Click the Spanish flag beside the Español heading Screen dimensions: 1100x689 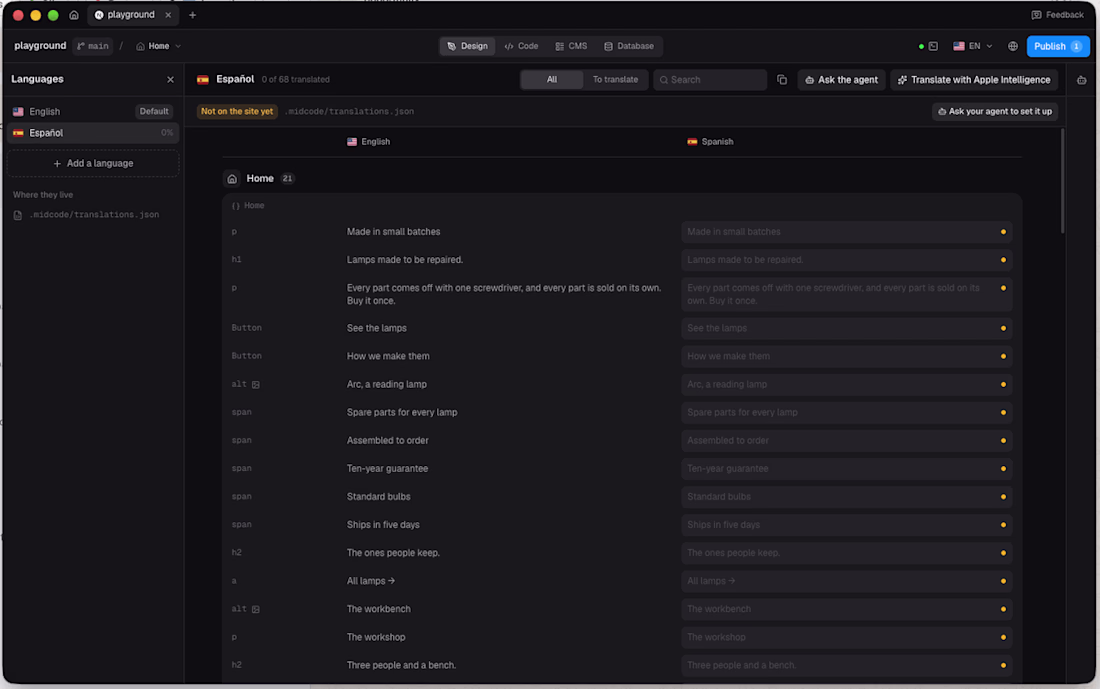[x=203, y=80]
